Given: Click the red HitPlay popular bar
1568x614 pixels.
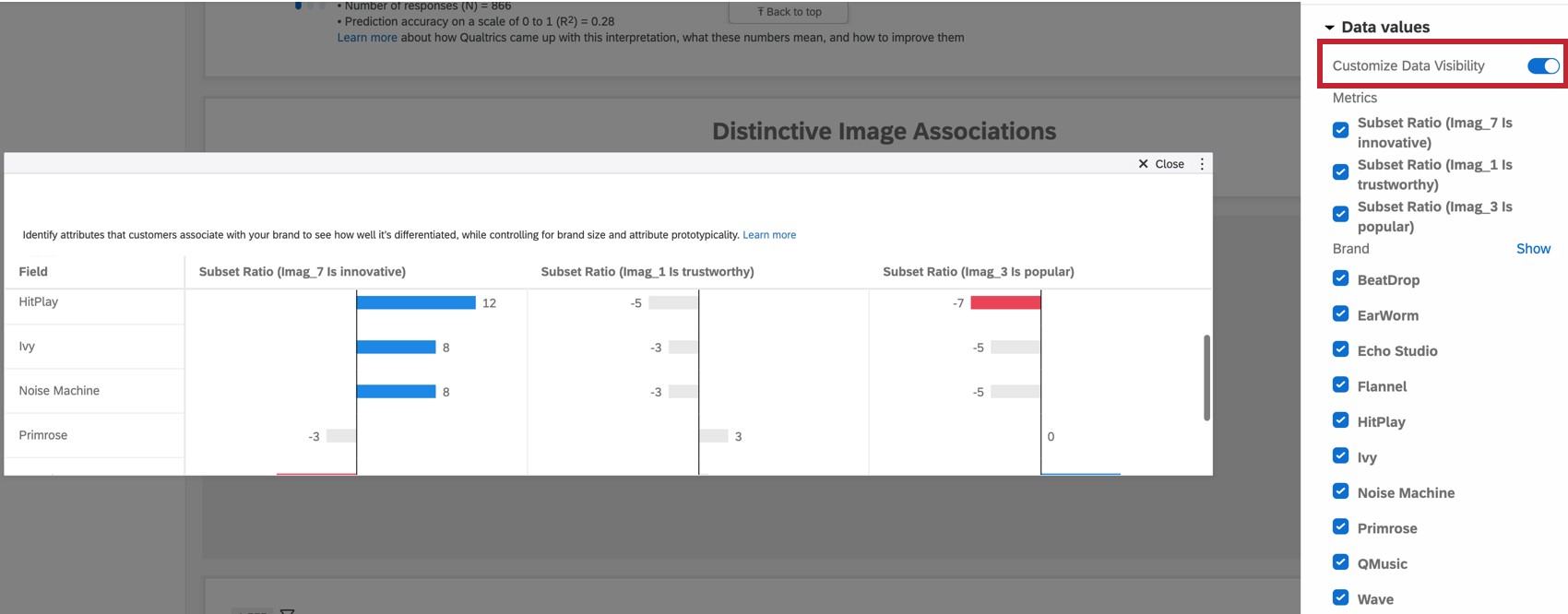Looking at the screenshot, I should (1005, 302).
